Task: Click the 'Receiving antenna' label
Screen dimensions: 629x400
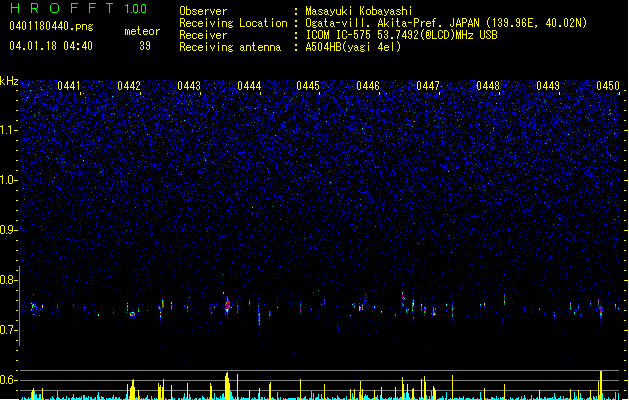Action: [x=230, y=47]
